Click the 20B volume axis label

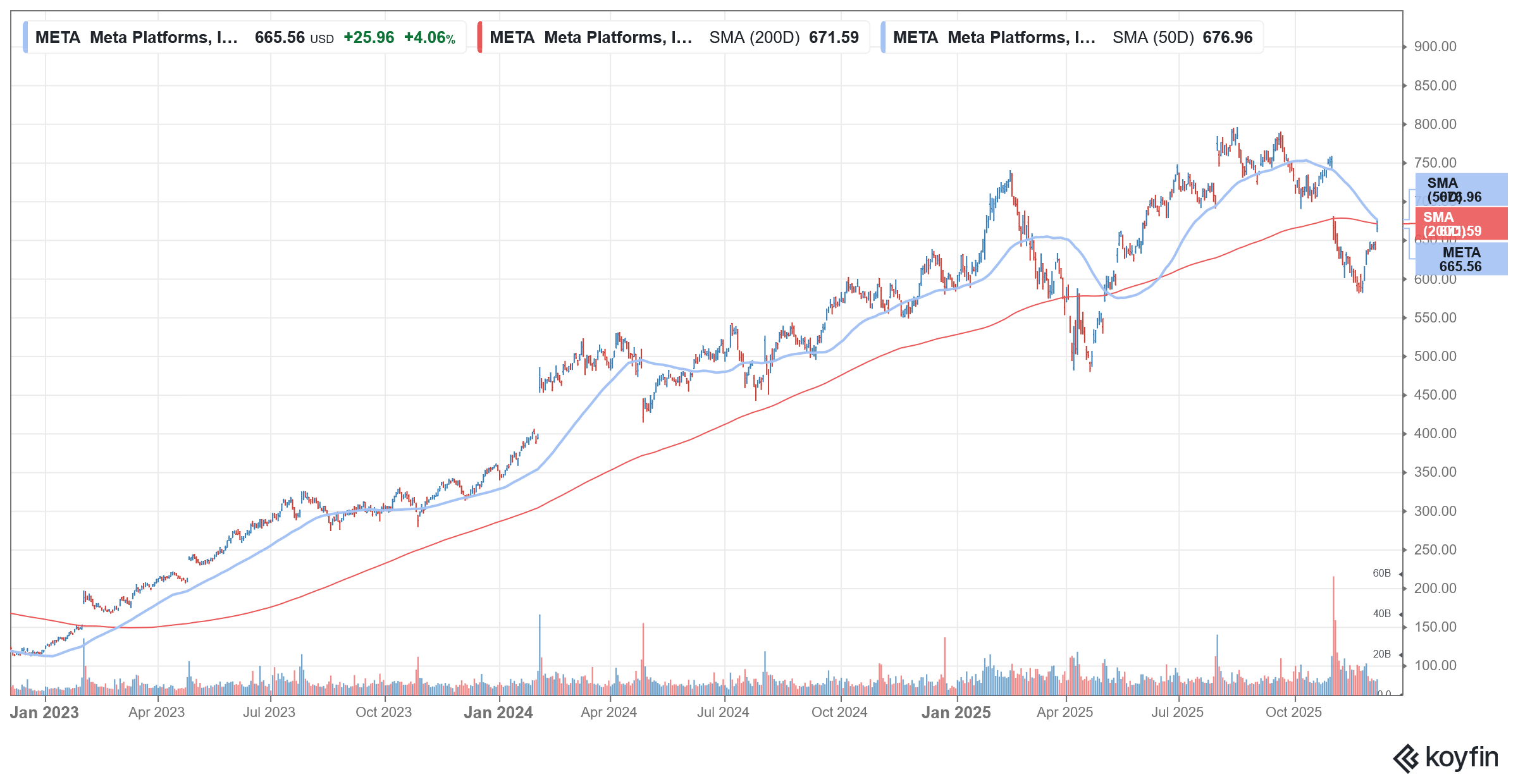(1381, 654)
